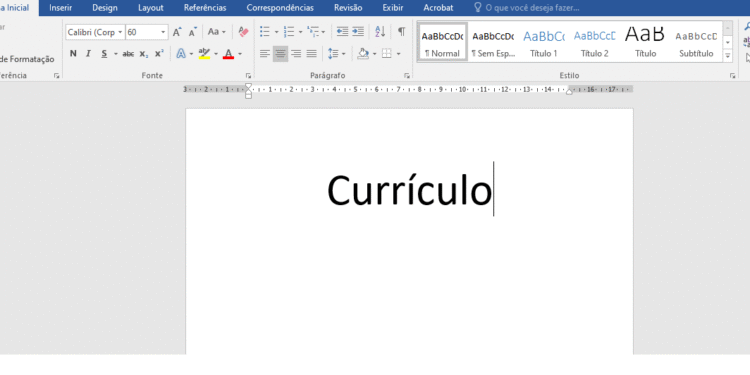Expand font color dropdown arrow
Viewport: 750px width, 375px height.
coord(240,54)
